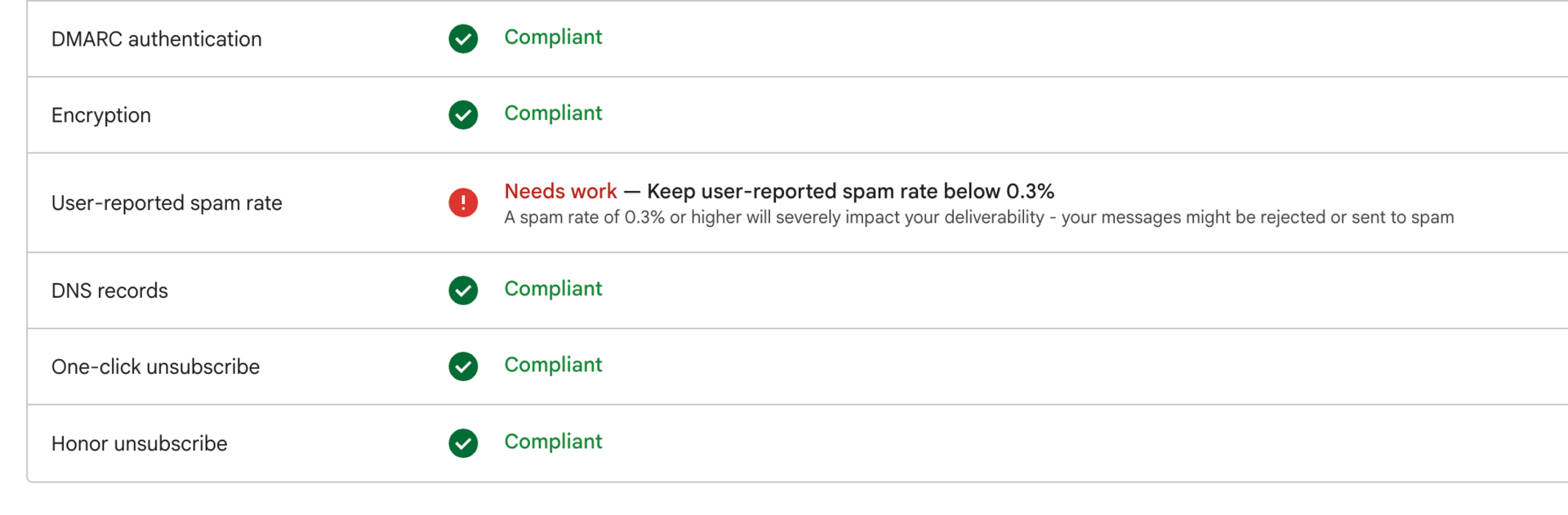Click the red spam rate warning icon
This screenshot has height=515, width=1568.
(x=463, y=202)
